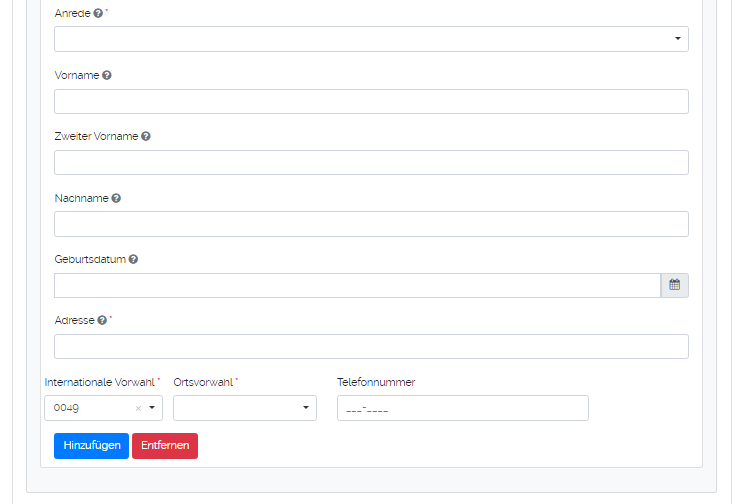746x504 pixels.
Task: Click the Zweiter Vorname help icon
Action: (x=146, y=136)
